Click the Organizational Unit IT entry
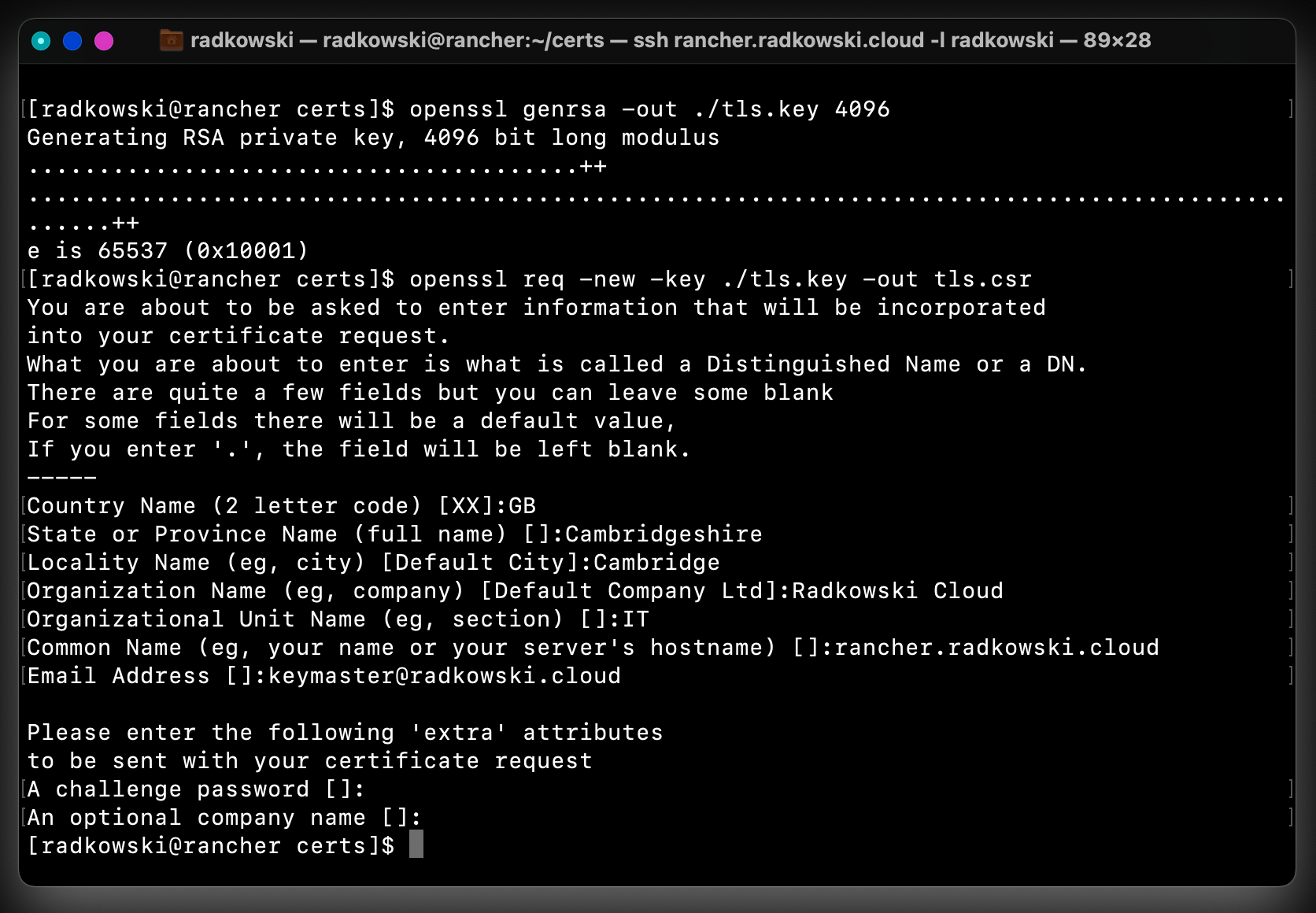The height and width of the screenshot is (913, 1316). [636, 619]
